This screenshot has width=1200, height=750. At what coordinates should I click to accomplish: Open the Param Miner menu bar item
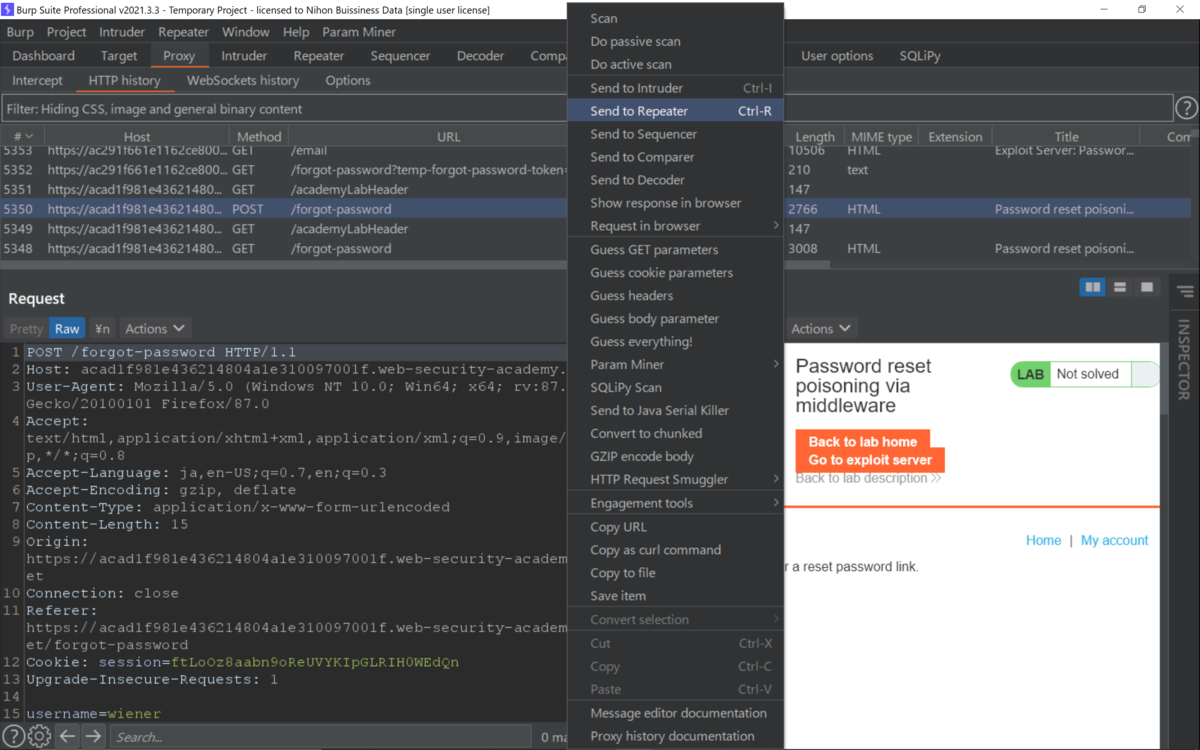pyautogui.click(x=359, y=32)
